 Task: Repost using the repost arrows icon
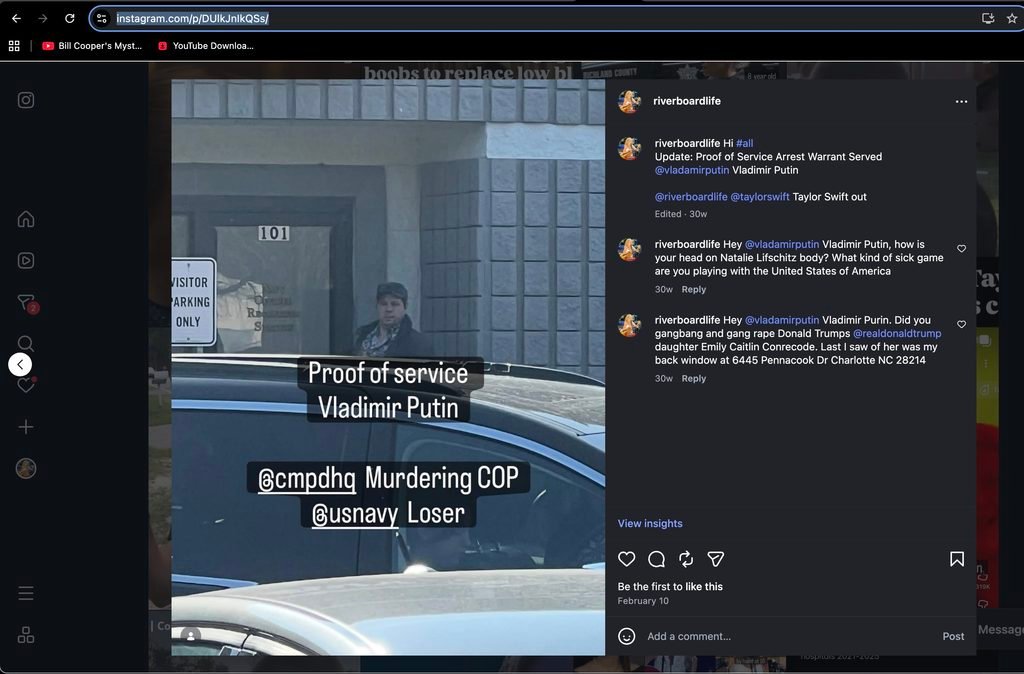(x=686, y=559)
